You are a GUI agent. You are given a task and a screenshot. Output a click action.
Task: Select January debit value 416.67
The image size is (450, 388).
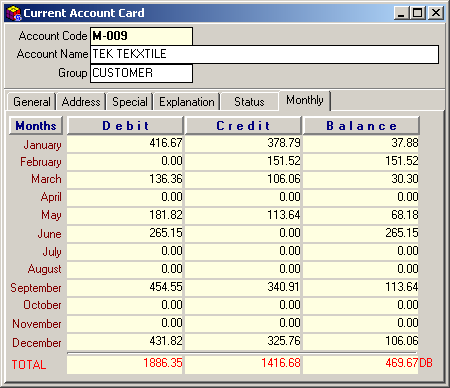tap(125, 143)
